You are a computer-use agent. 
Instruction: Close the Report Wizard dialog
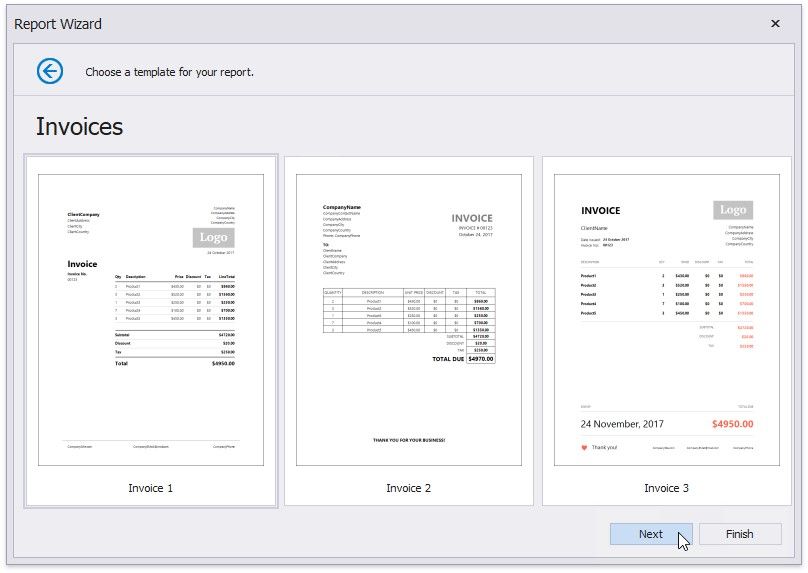coord(775,24)
